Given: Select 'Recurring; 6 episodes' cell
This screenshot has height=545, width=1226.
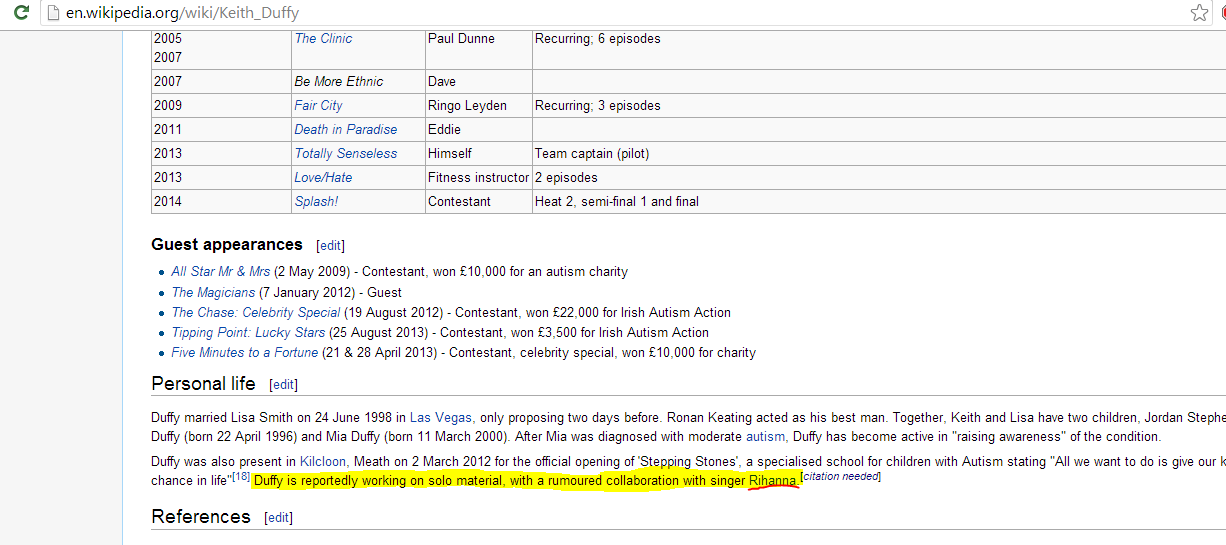Looking at the screenshot, I should 879,48.
